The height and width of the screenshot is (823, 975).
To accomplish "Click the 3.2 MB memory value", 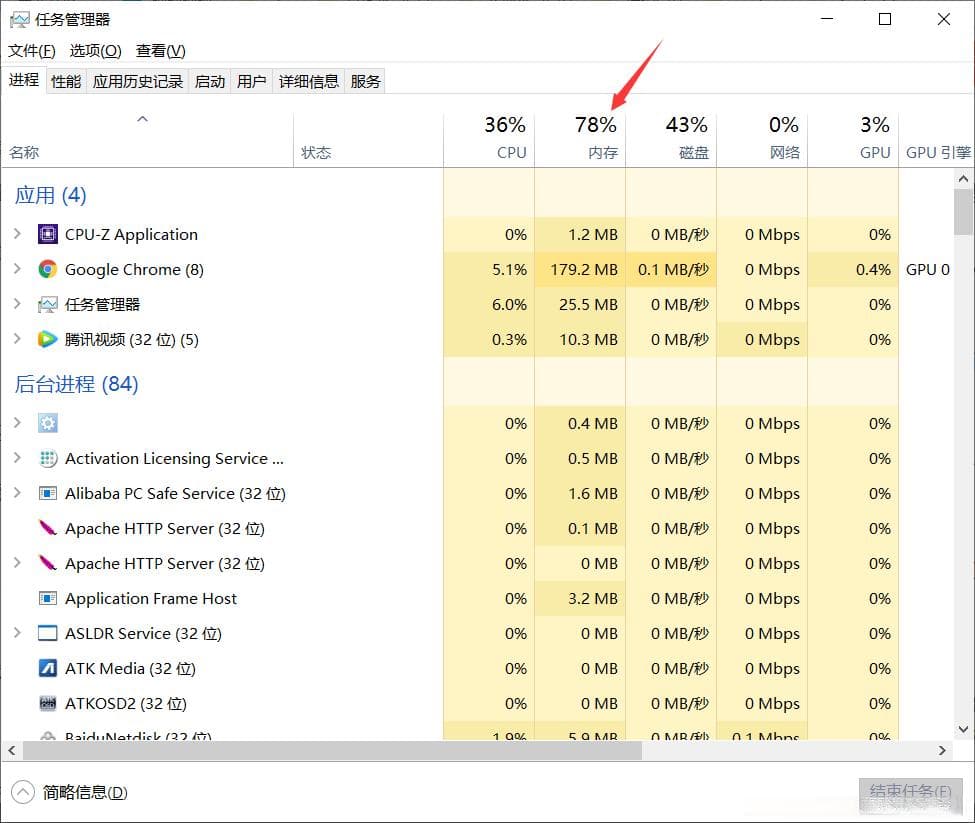I will (593, 599).
